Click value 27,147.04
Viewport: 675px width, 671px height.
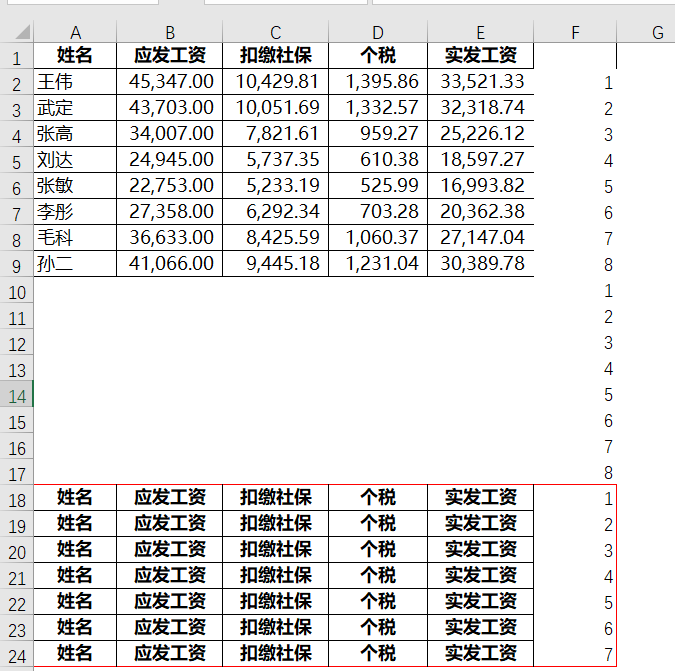pos(480,238)
